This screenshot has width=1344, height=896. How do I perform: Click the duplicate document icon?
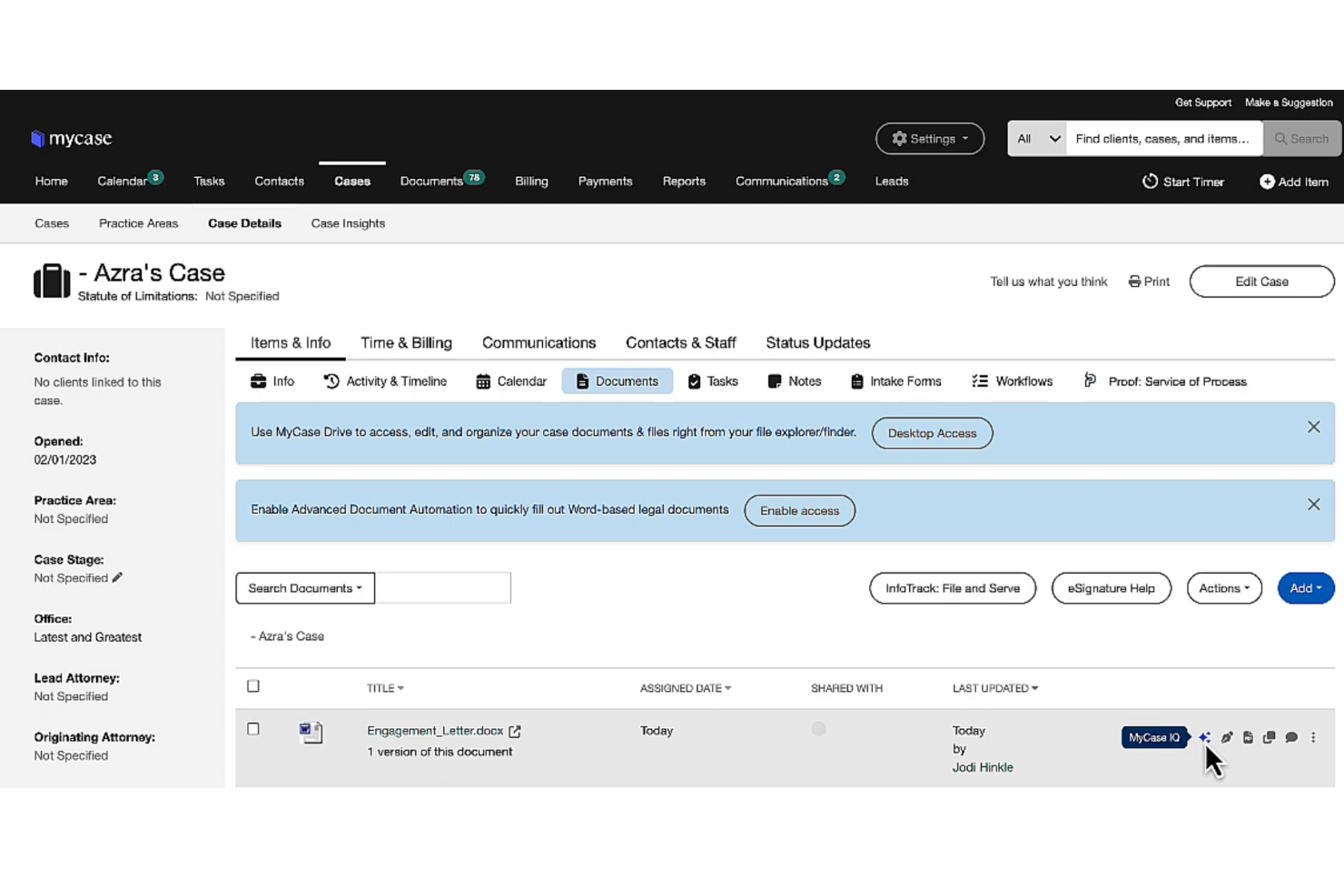[x=1270, y=737]
